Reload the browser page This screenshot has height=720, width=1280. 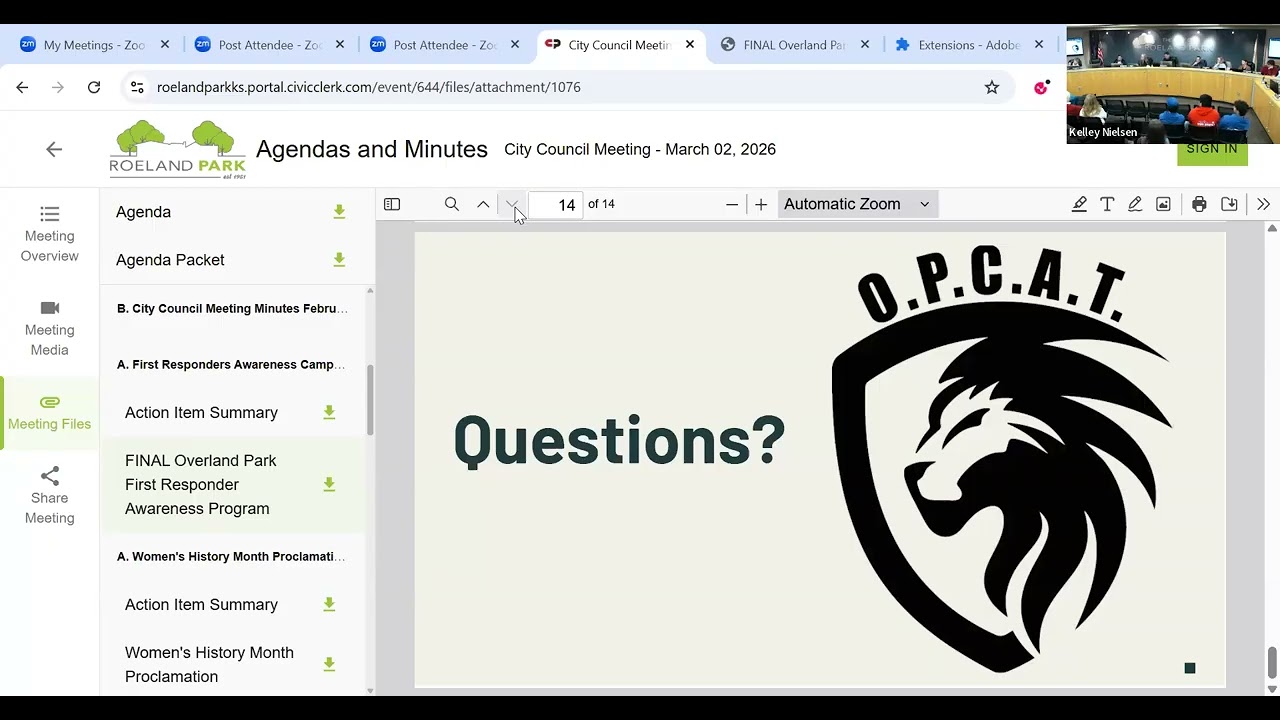(94, 87)
